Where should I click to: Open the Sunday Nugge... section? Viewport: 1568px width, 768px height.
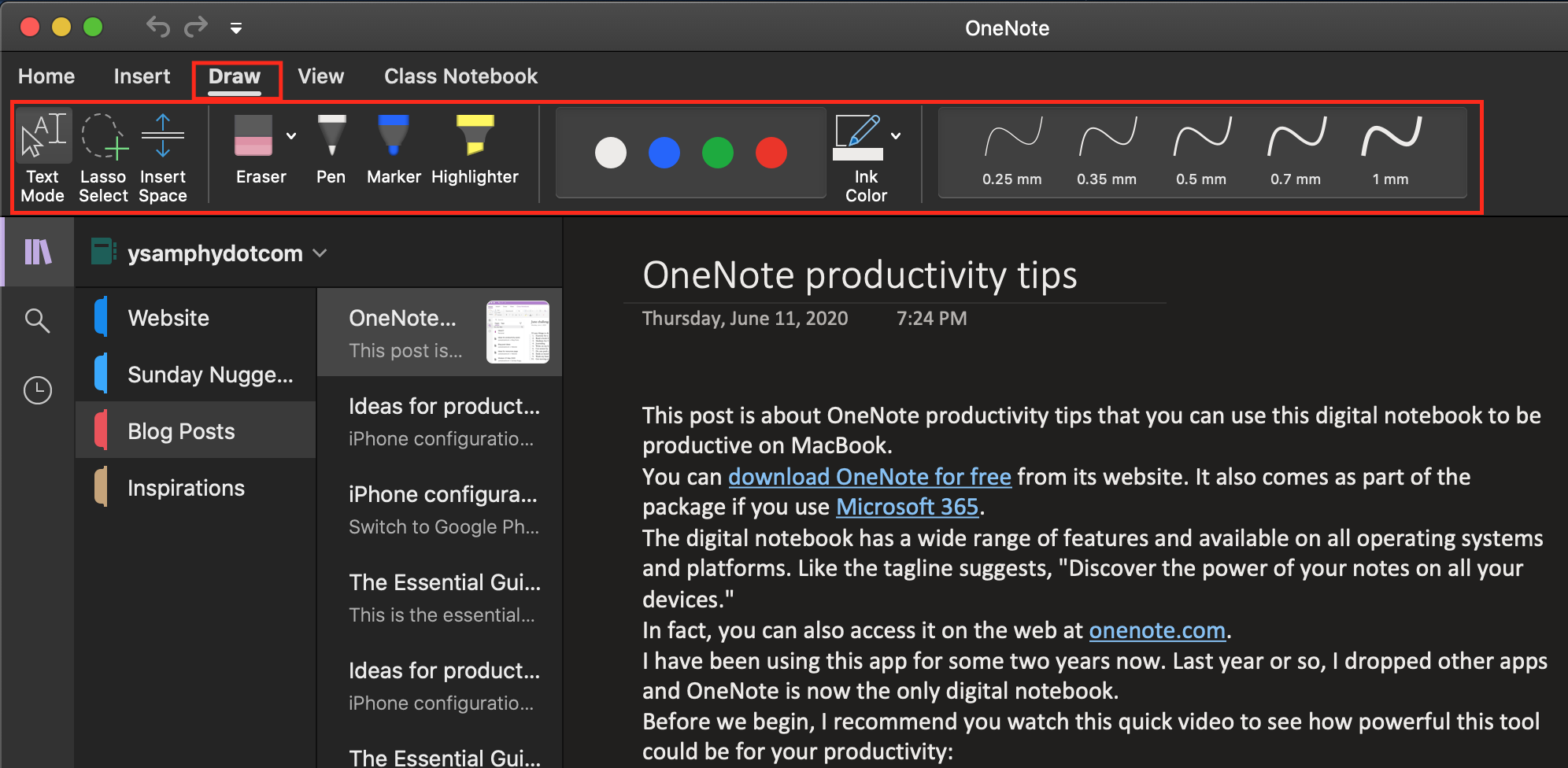tap(196, 375)
